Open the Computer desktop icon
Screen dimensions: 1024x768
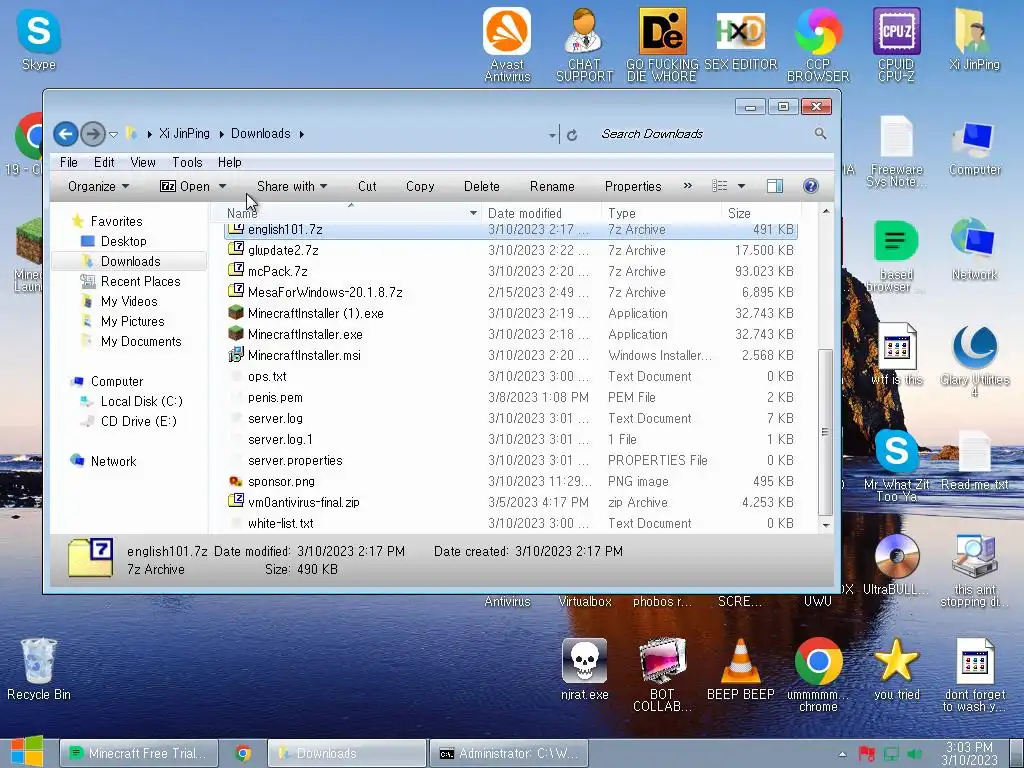point(974,149)
